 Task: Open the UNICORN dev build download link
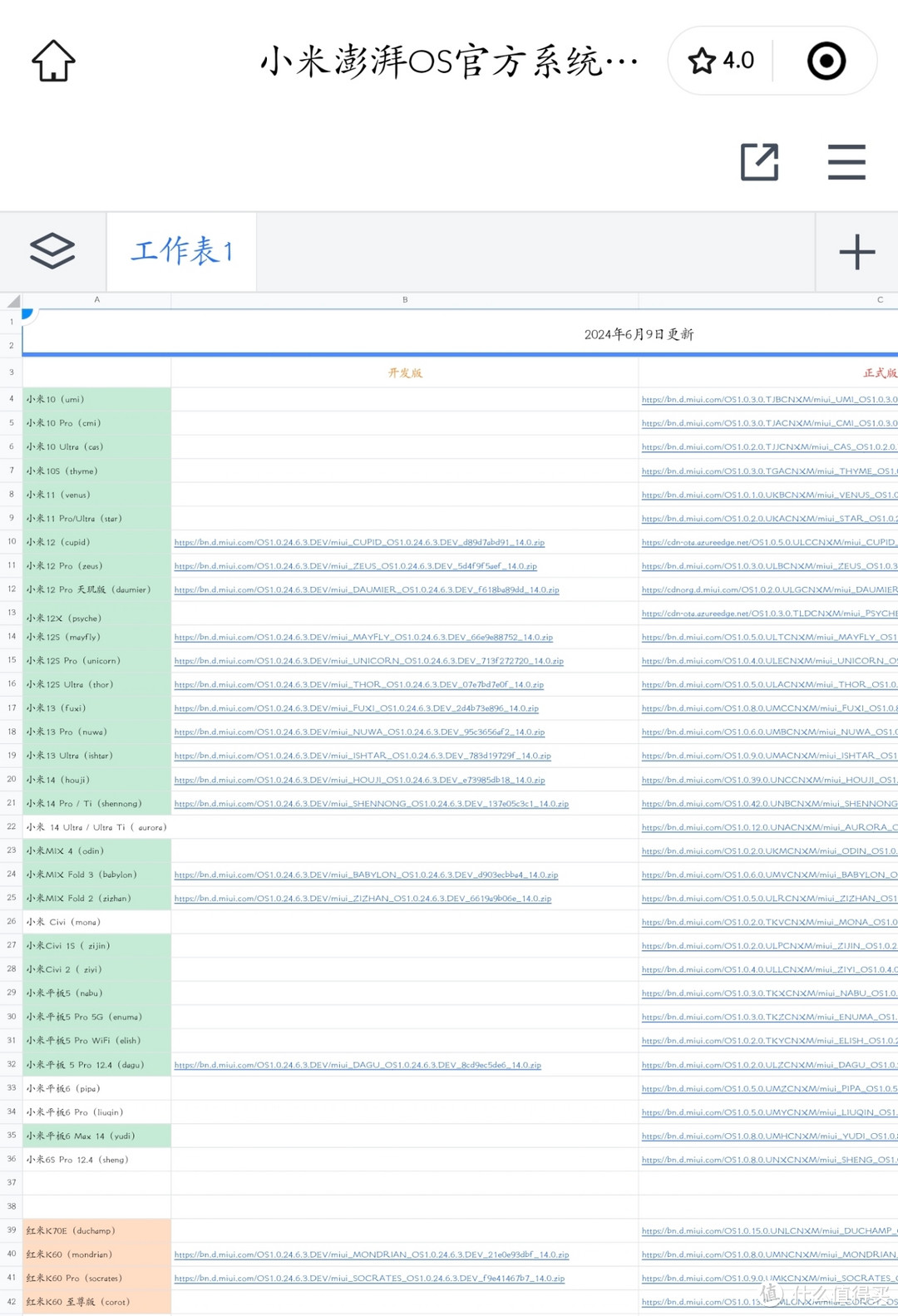pyautogui.click(x=369, y=661)
